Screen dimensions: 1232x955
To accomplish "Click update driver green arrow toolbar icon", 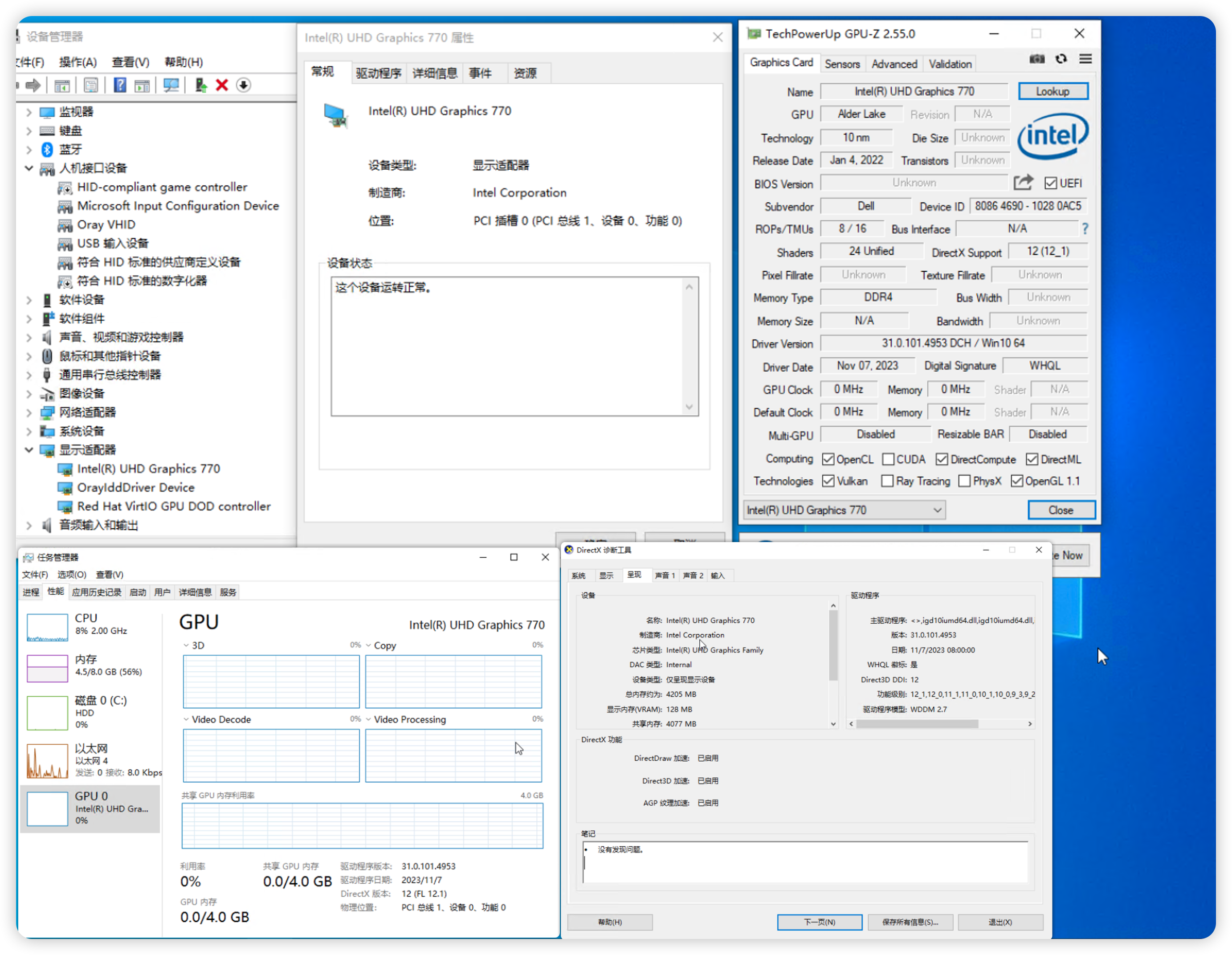I will 200,85.
